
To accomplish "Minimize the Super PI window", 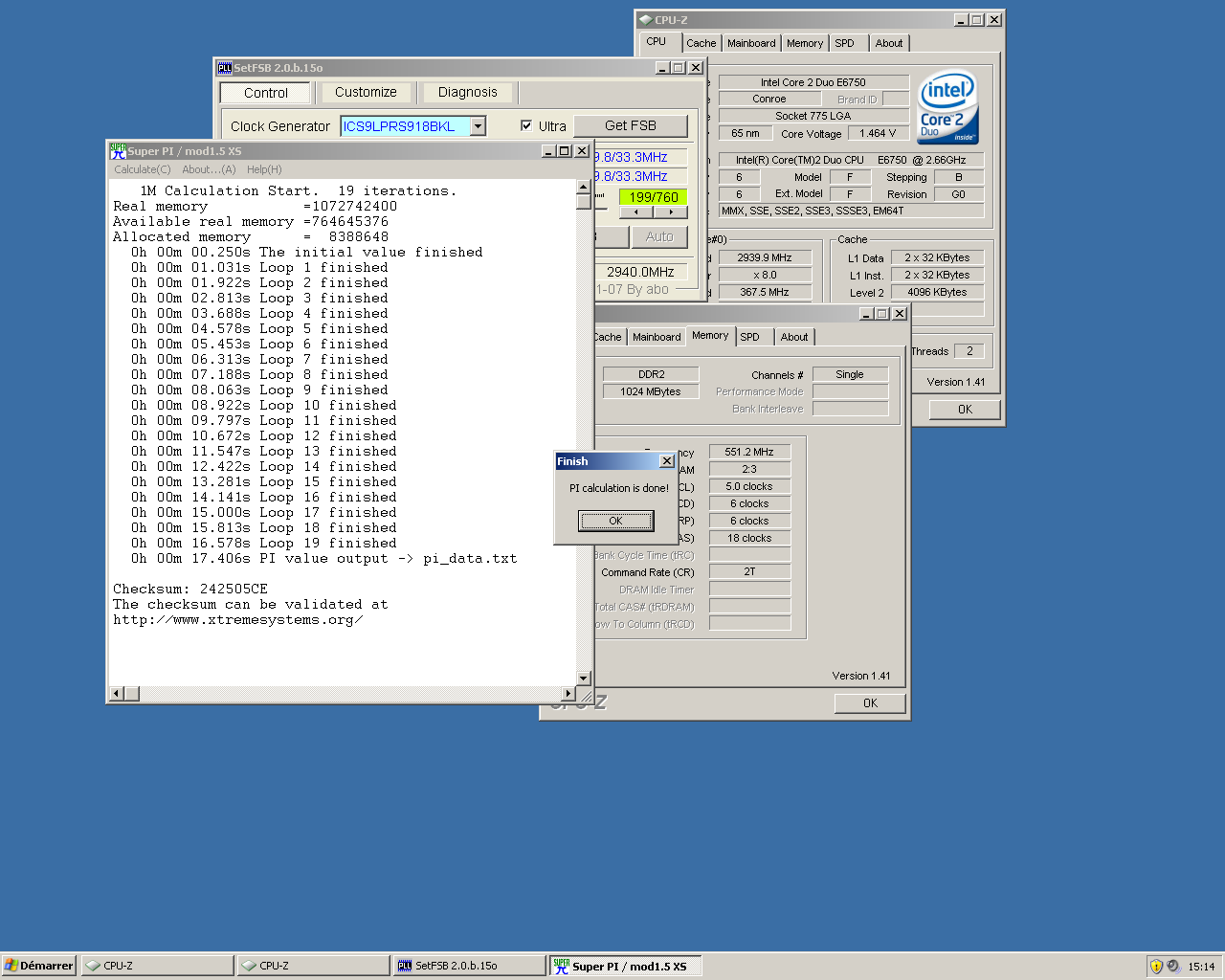I will (x=548, y=151).
